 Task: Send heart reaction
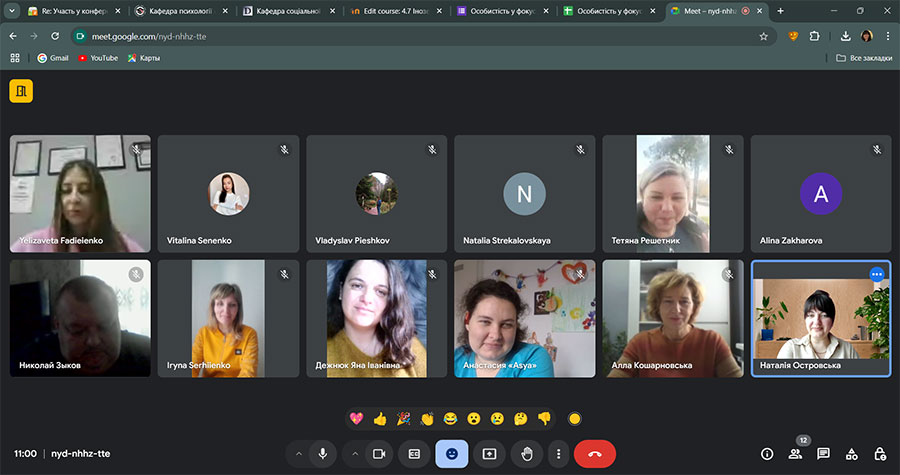coord(356,419)
